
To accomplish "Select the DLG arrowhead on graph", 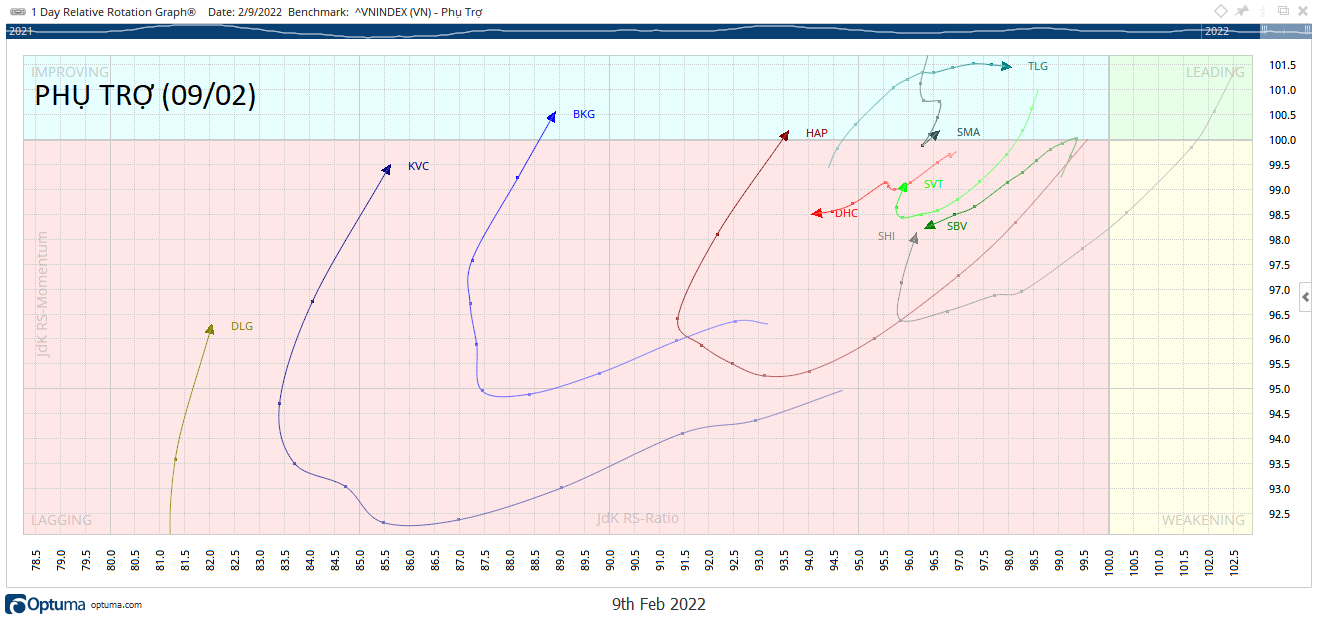I will 210,329.
